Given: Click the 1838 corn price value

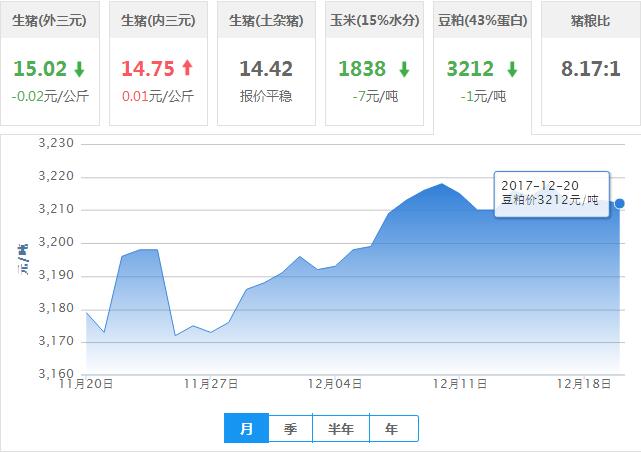Looking at the screenshot, I should click(362, 69).
